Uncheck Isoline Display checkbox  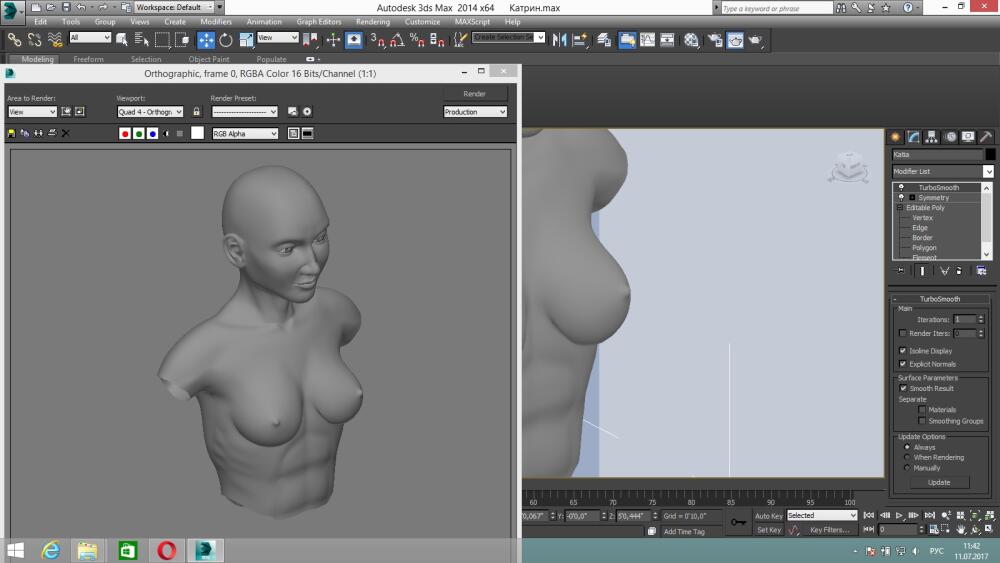click(902, 351)
